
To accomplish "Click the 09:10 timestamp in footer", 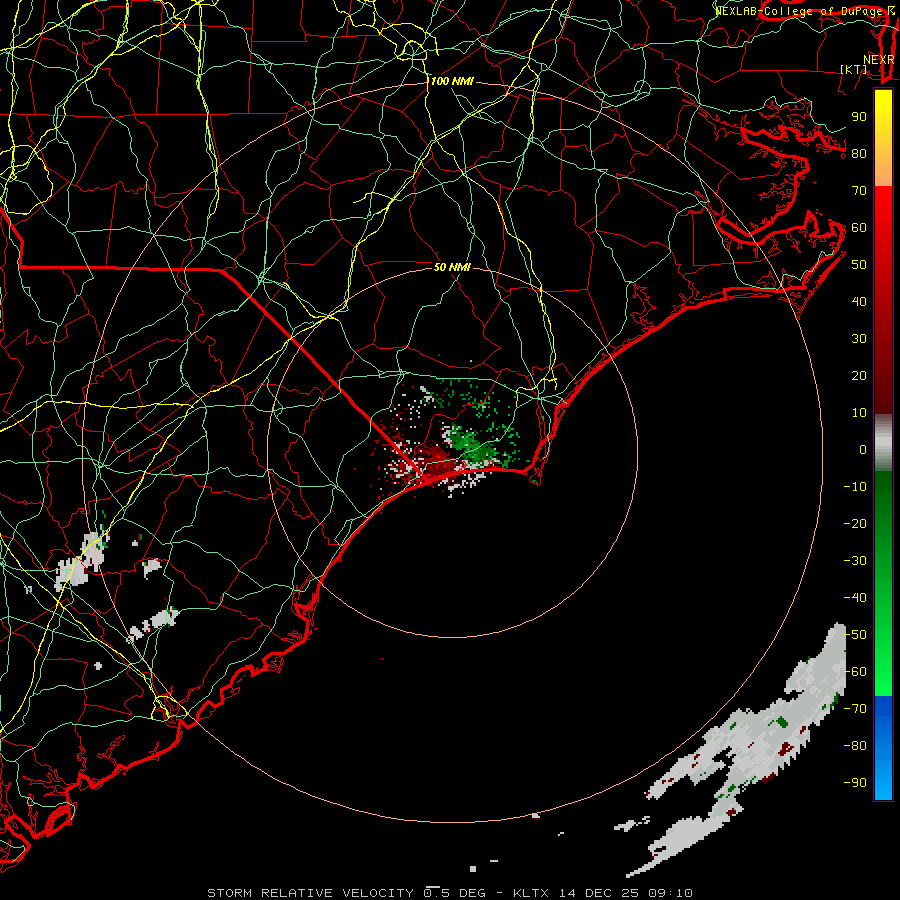I will point(671,893).
